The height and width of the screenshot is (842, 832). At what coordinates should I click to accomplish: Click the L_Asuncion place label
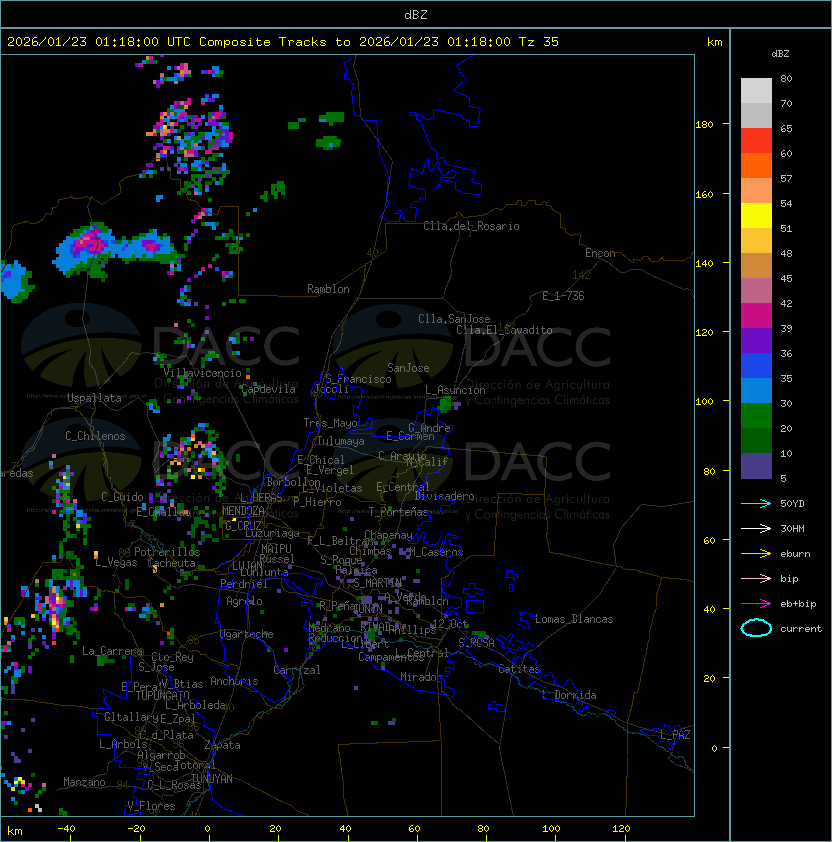455,390
